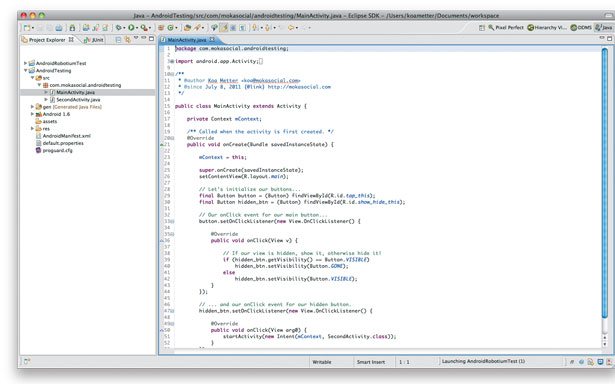Image resolution: width=615 pixels, height=384 pixels.
Task: Click the Search flashlight toolbar icon
Action: tap(197, 28)
